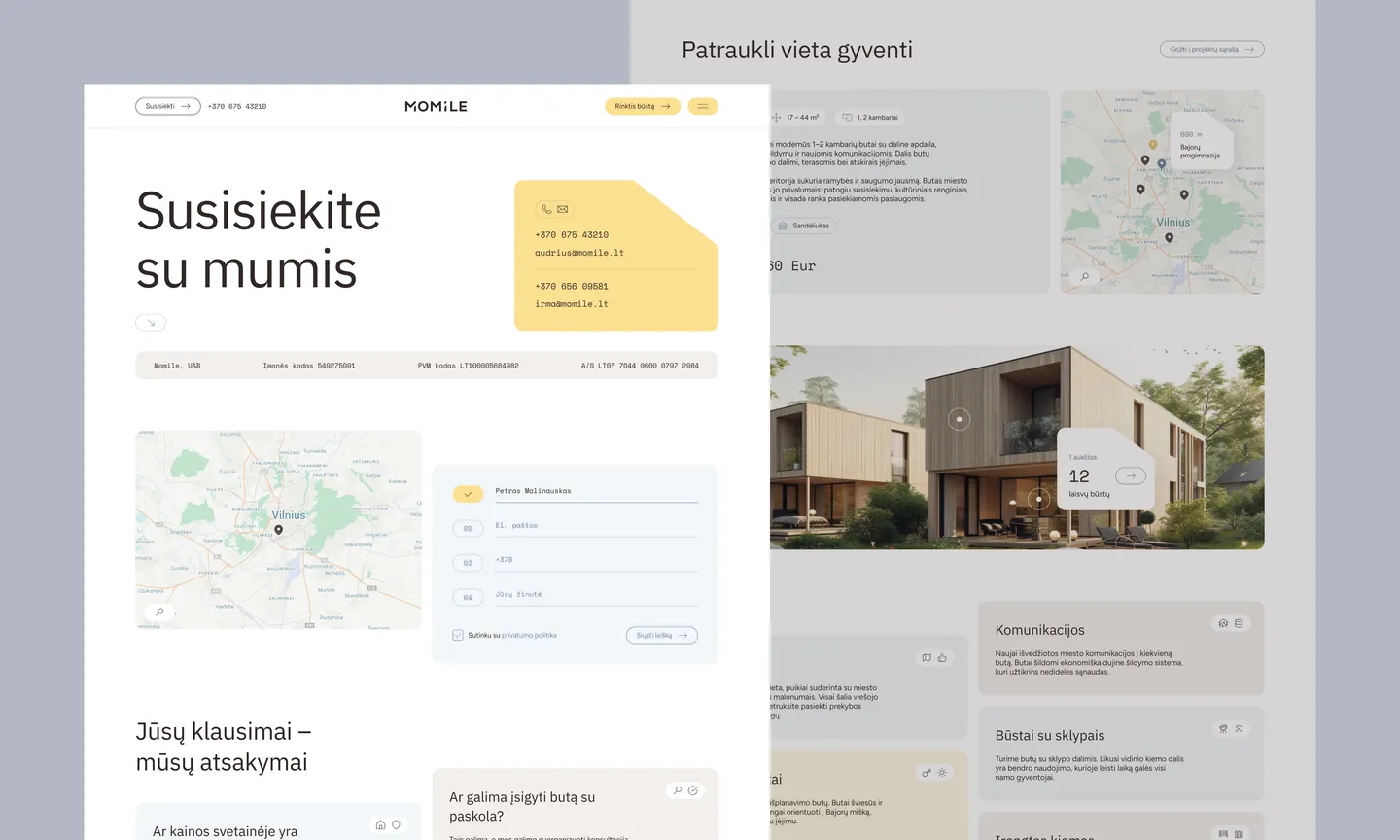
Task: Click the magnifier icon on the project page map
Action: click(x=1085, y=276)
